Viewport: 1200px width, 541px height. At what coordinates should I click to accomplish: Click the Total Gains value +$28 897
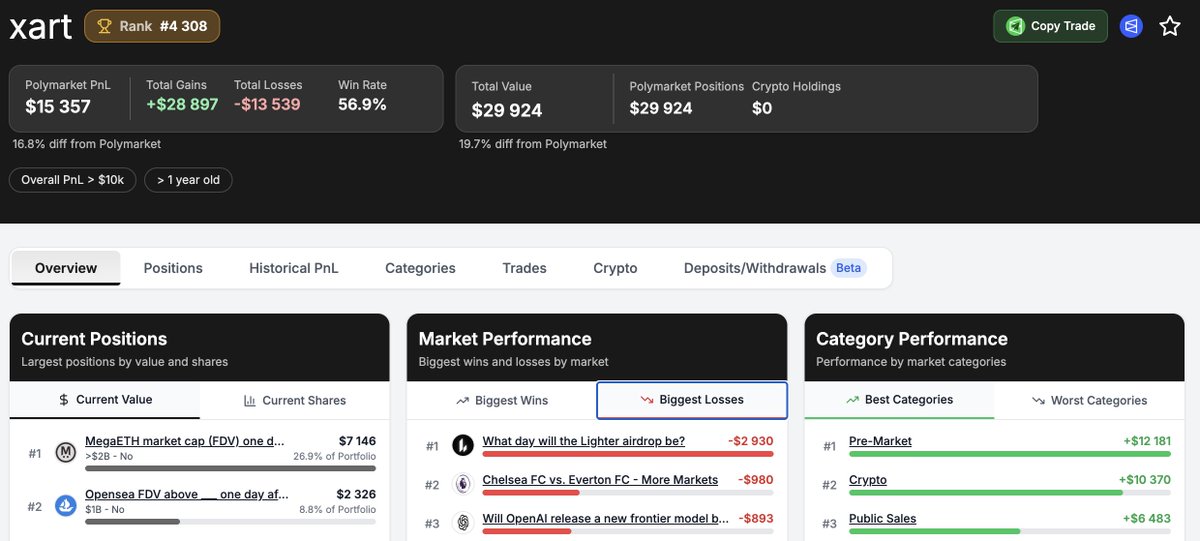click(x=182, y=105)
